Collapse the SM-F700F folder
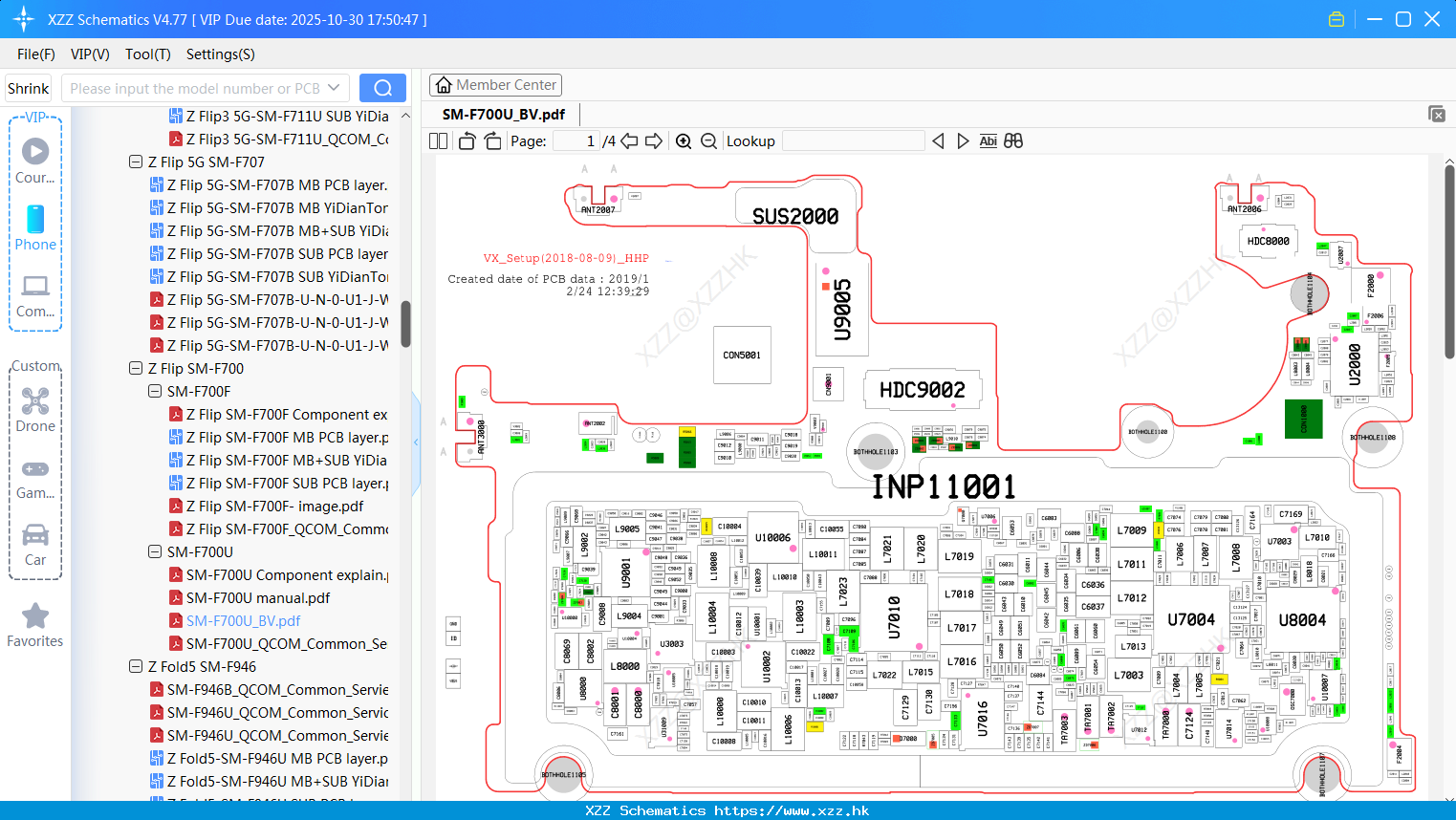This screenshot has height=820, width=1456. pos(155,391)
